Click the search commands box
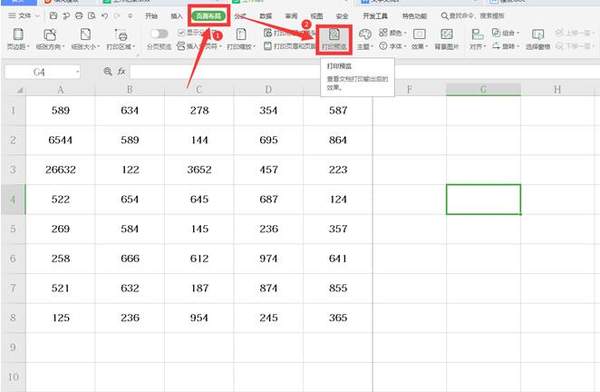The width and height of the screenshot is (600, 392). coord(473,16)
